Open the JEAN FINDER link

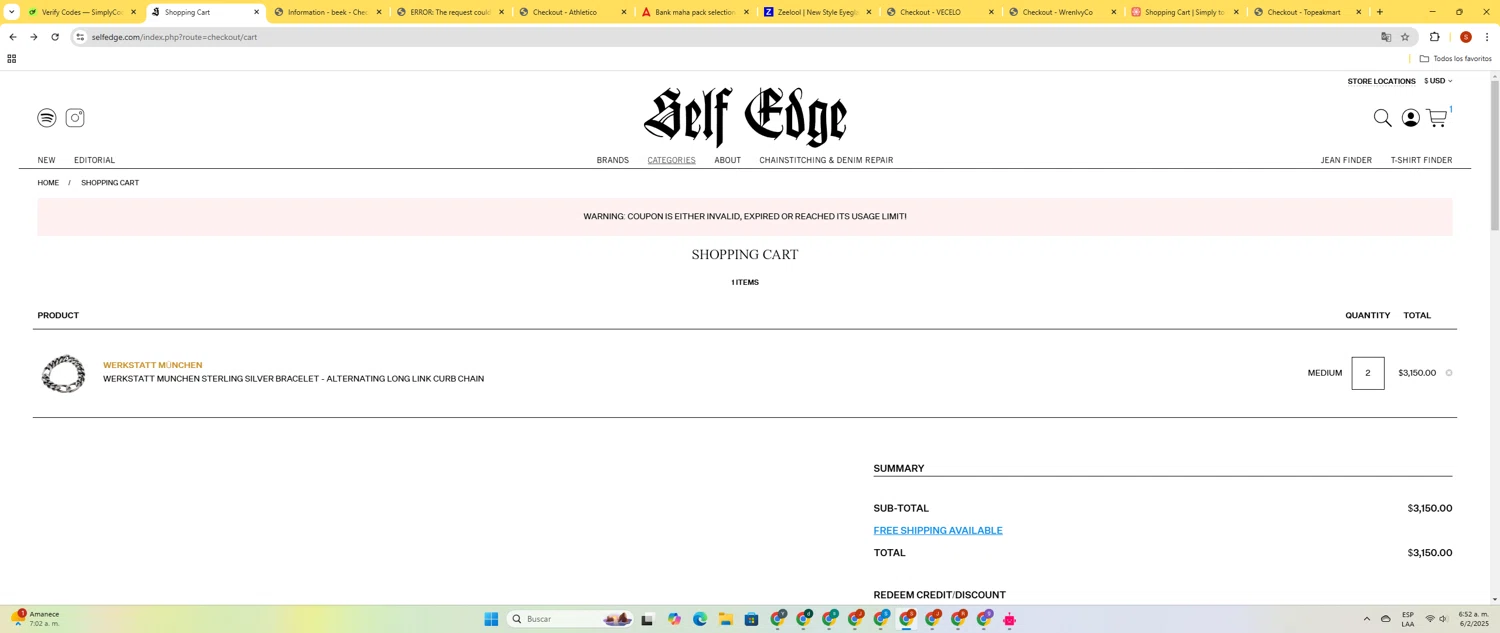[1346, 160]
